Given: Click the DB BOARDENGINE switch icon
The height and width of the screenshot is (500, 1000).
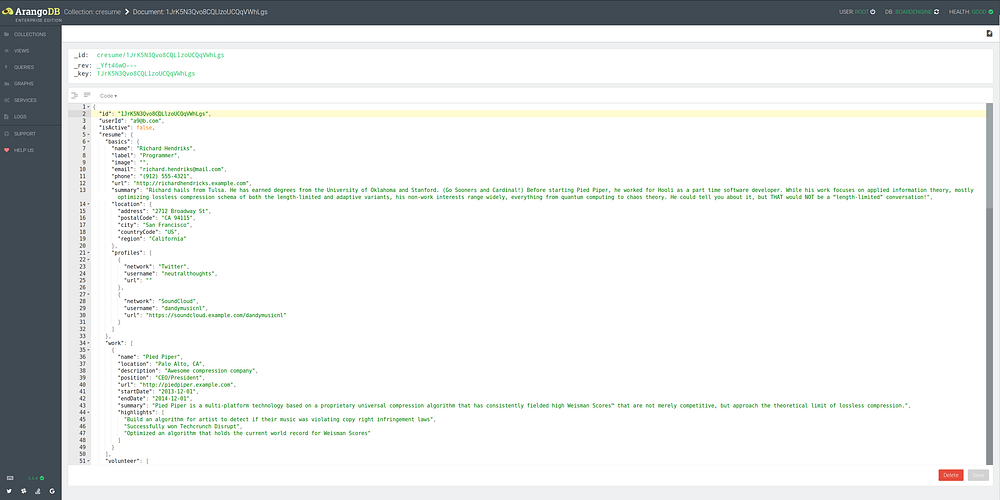Looking at the screenshot, I should coord(936,11).
